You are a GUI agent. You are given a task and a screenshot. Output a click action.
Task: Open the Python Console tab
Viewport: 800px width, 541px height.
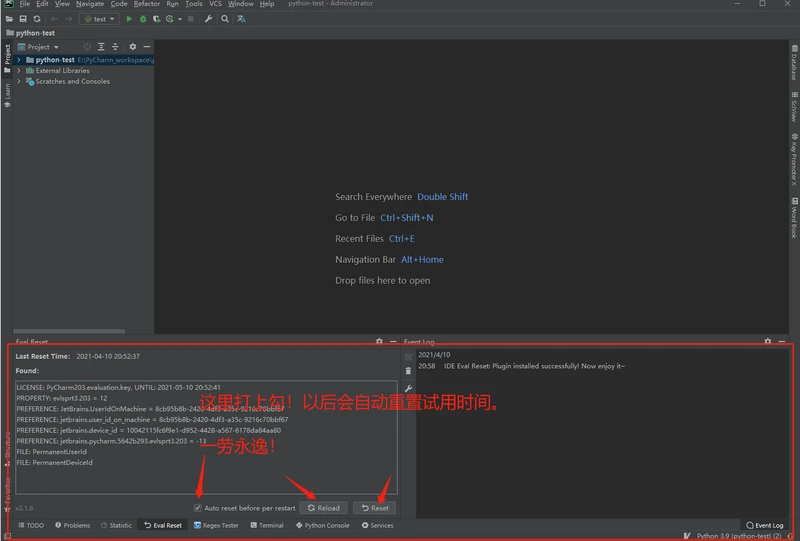(x=322, y=525)
